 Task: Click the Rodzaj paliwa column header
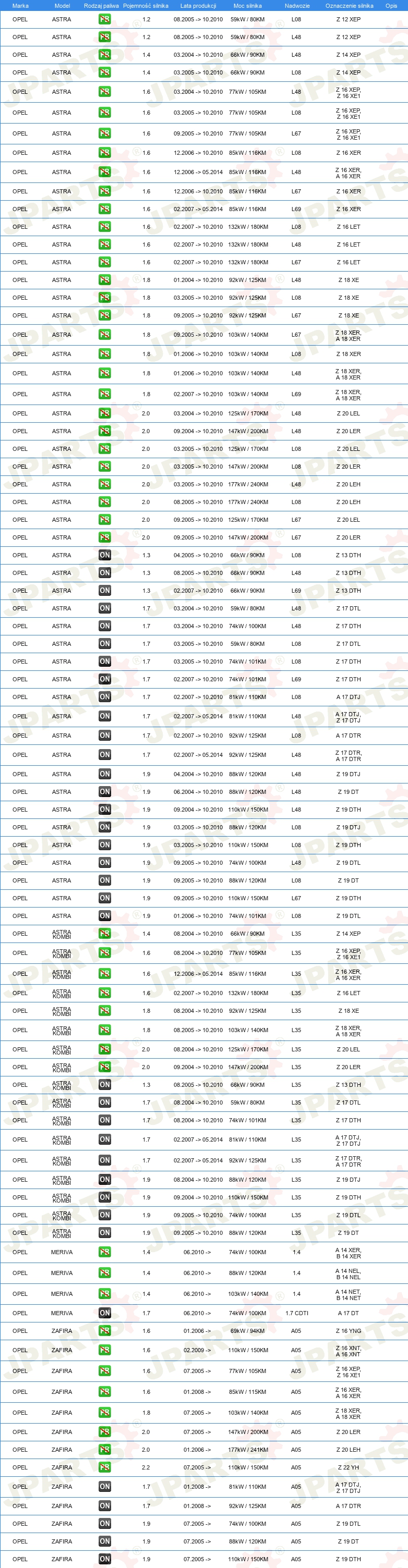coord(101,6)
